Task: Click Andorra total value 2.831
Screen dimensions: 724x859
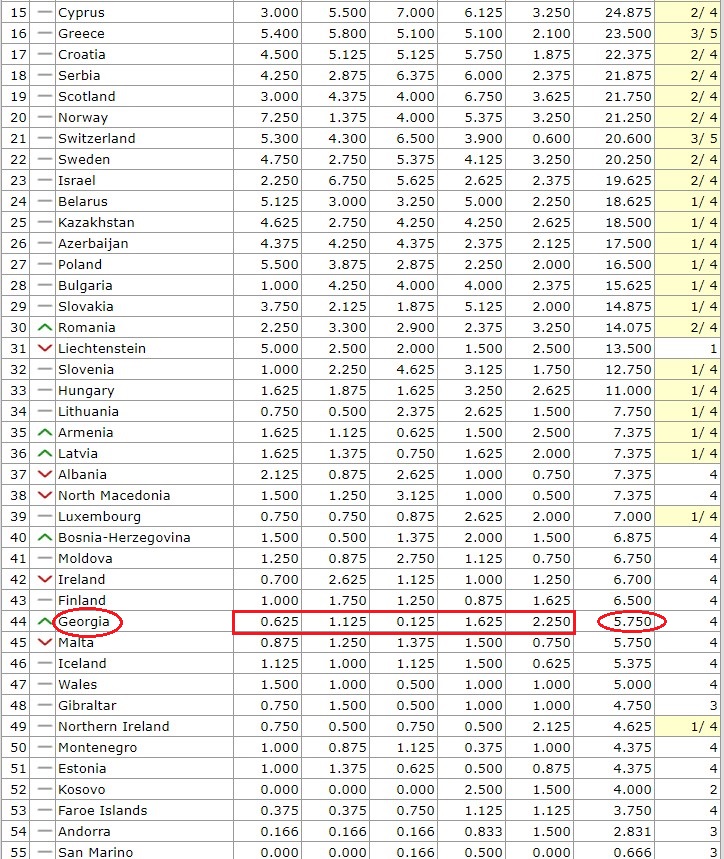Action: (x=633, y=832)
